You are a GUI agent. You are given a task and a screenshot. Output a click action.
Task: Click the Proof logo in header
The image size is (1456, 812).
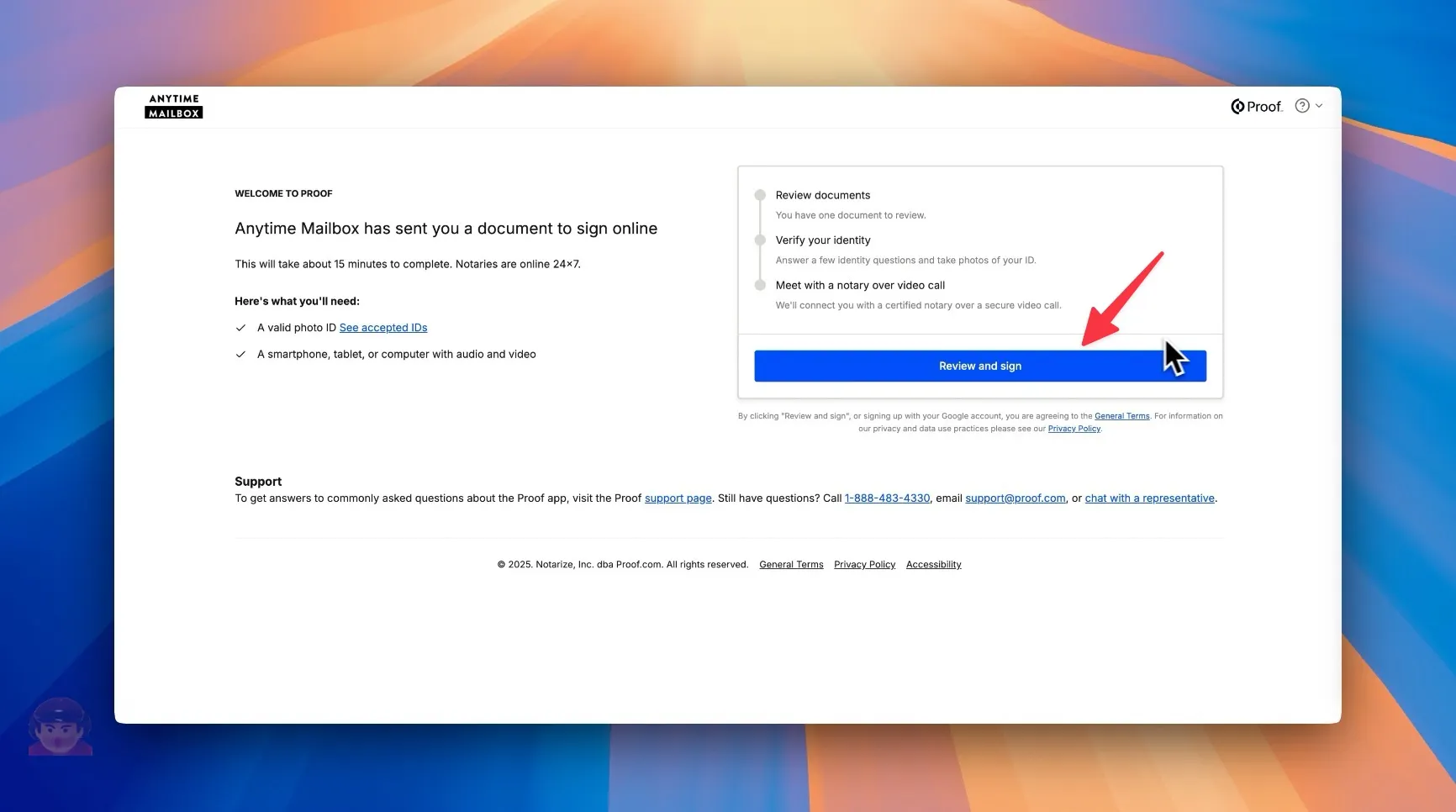coord(1256,107)
